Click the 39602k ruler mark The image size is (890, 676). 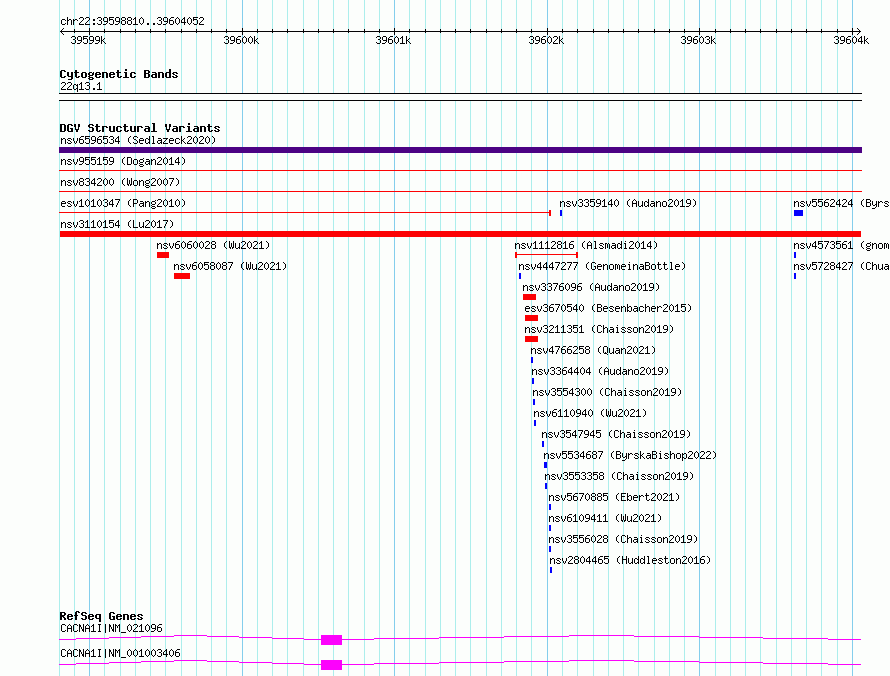point(546,40)
